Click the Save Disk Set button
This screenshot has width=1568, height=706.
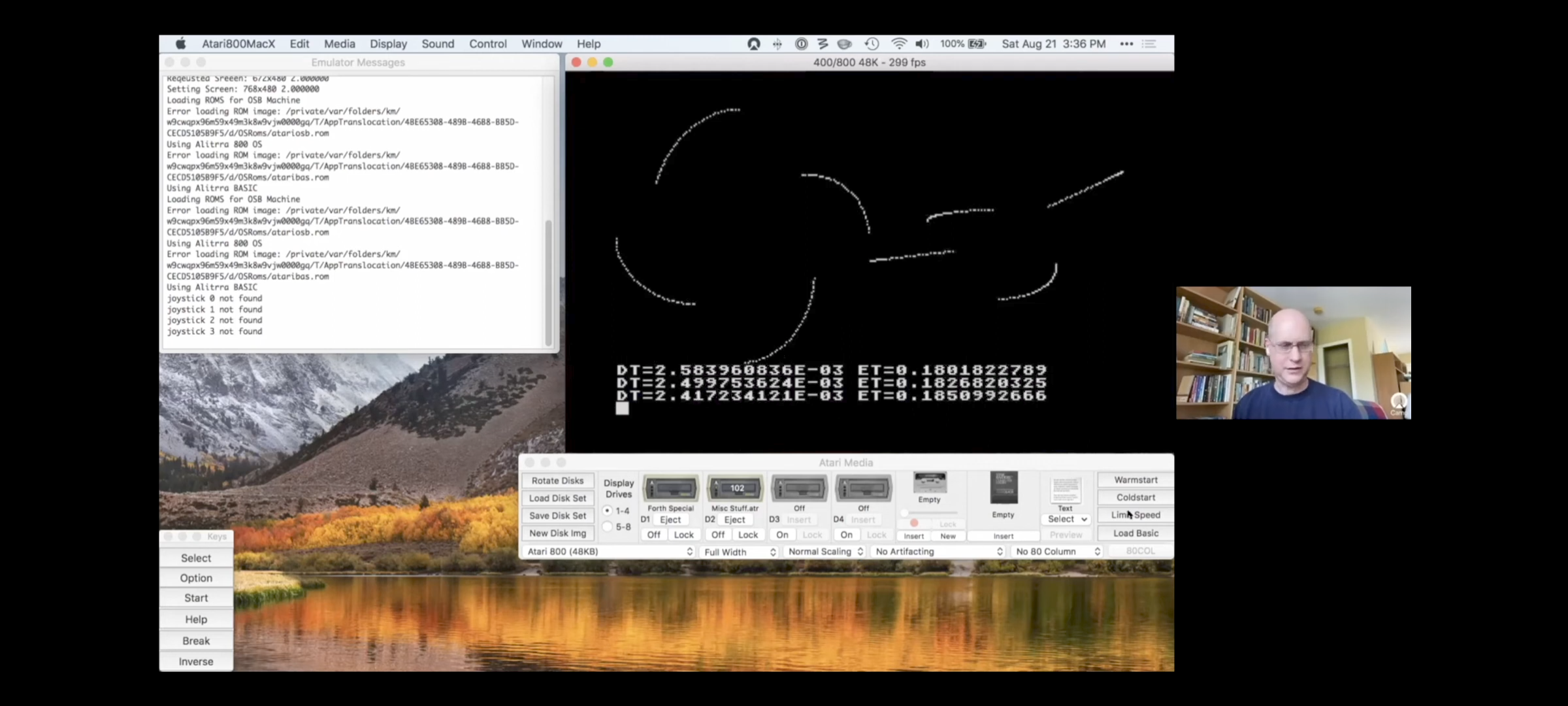(x=557, y=516)
